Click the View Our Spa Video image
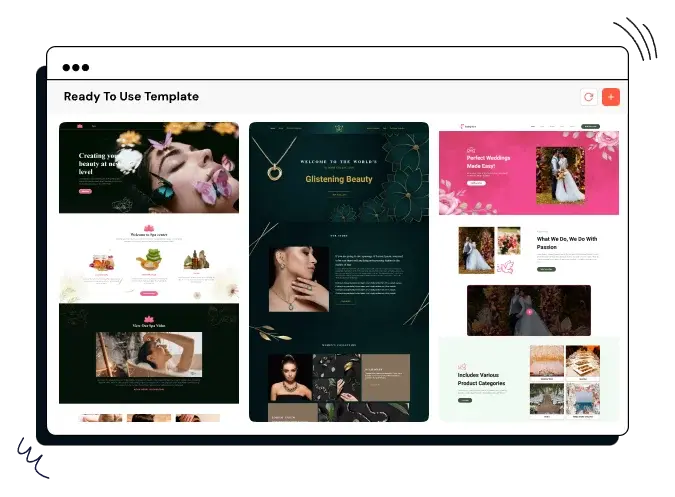This screenshot has height=497, width=675. (x=149, y=355)
